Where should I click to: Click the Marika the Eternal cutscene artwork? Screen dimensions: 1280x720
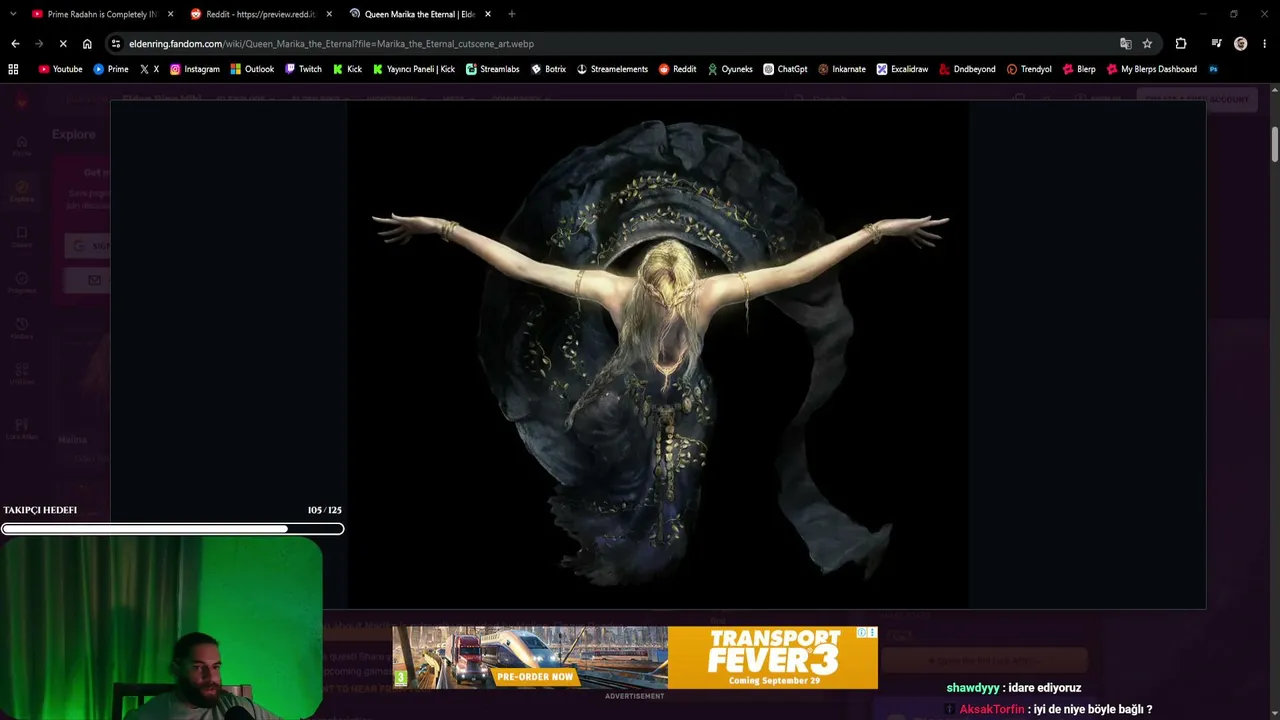pyautogui.click(x=658, y=354)
